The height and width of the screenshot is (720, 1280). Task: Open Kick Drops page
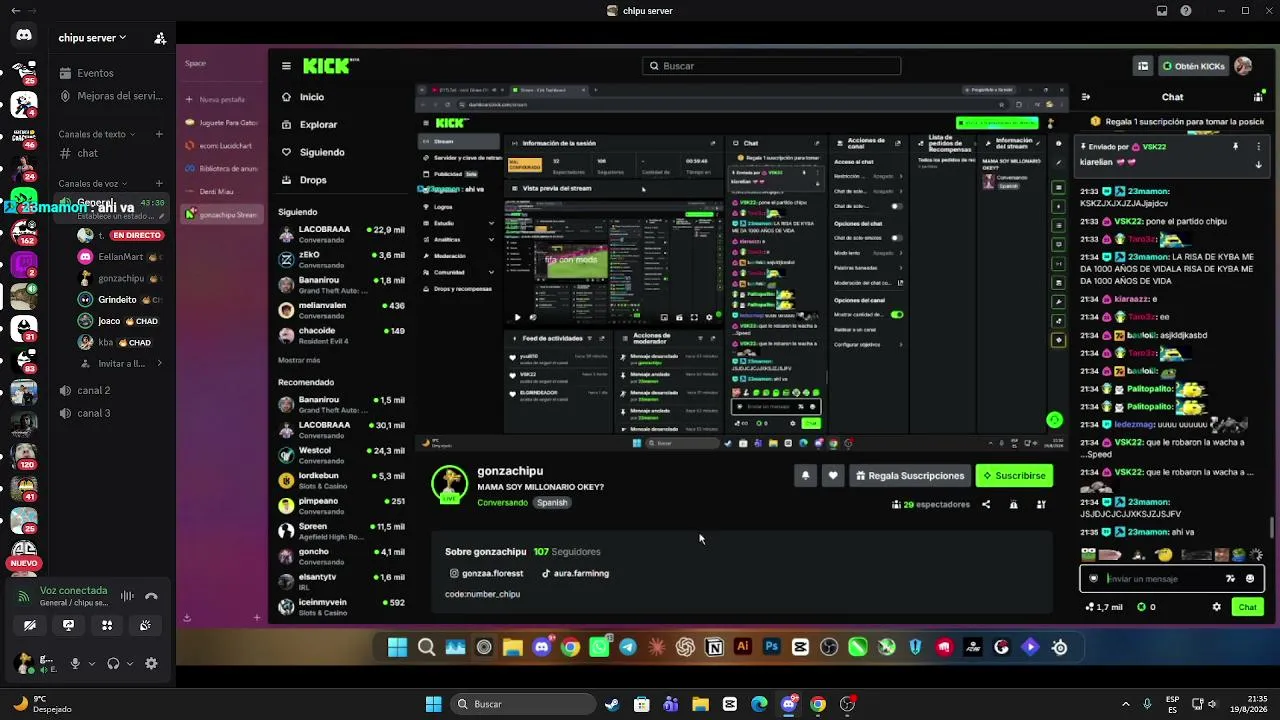pyautogui.click(x=305, y=180)
